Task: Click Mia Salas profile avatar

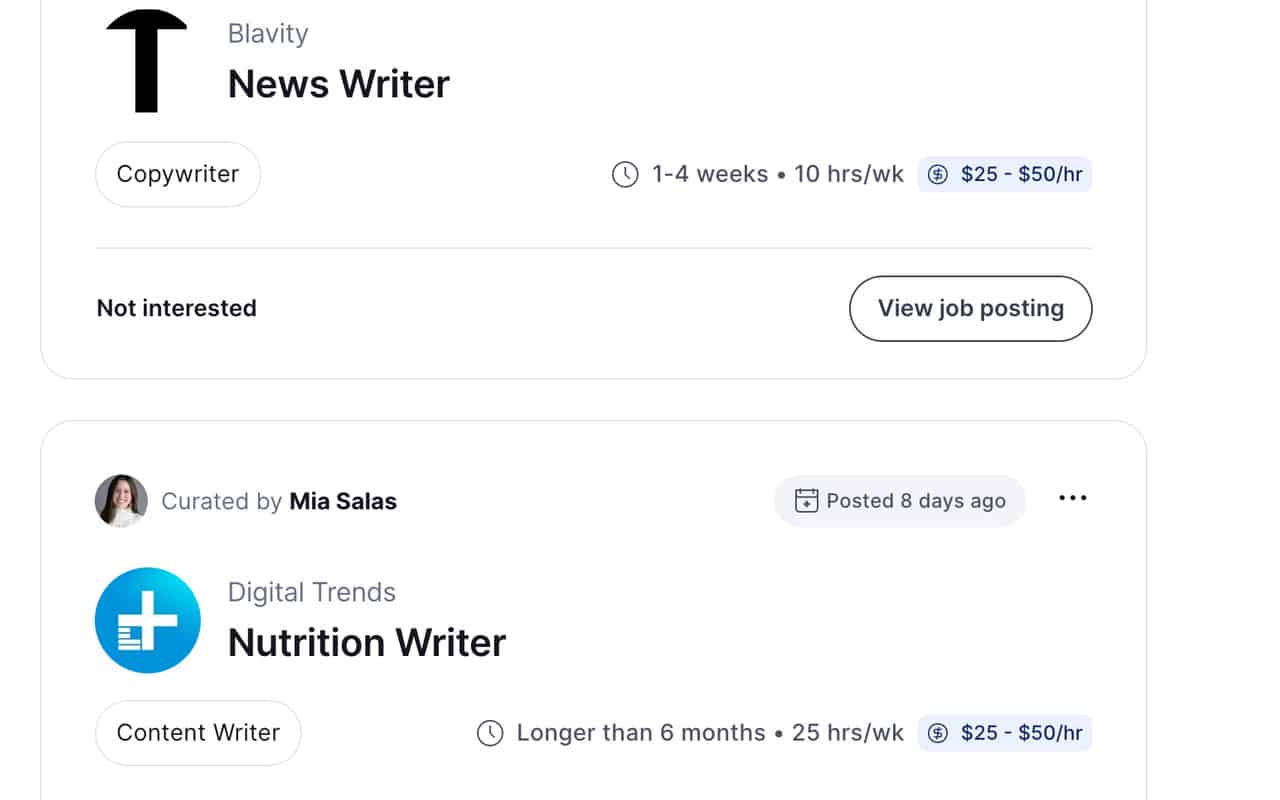Action: [x=121, y=501]
